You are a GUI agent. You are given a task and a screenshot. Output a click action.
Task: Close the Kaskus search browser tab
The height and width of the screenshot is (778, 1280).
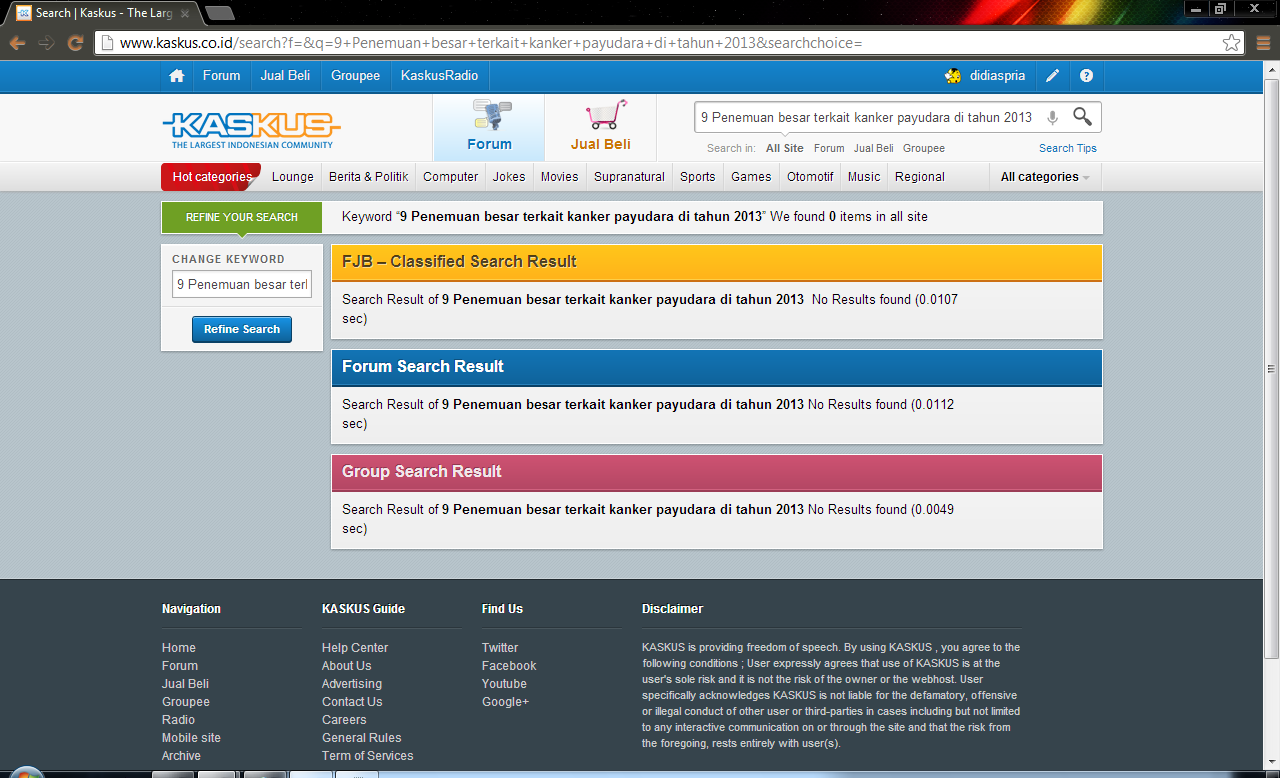(x=185, y=14)
